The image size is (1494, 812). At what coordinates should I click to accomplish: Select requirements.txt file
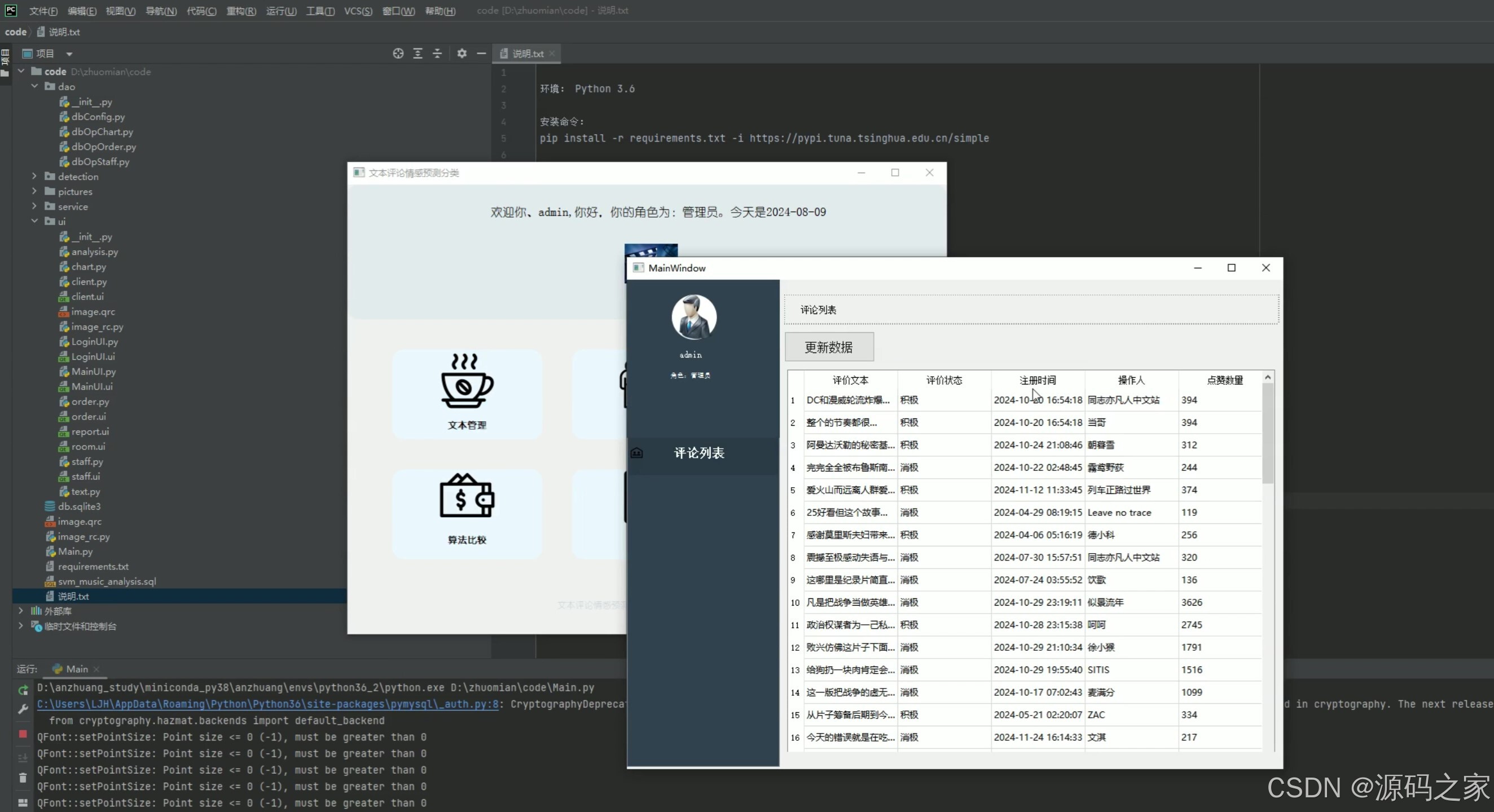click(x=93, y=566)
